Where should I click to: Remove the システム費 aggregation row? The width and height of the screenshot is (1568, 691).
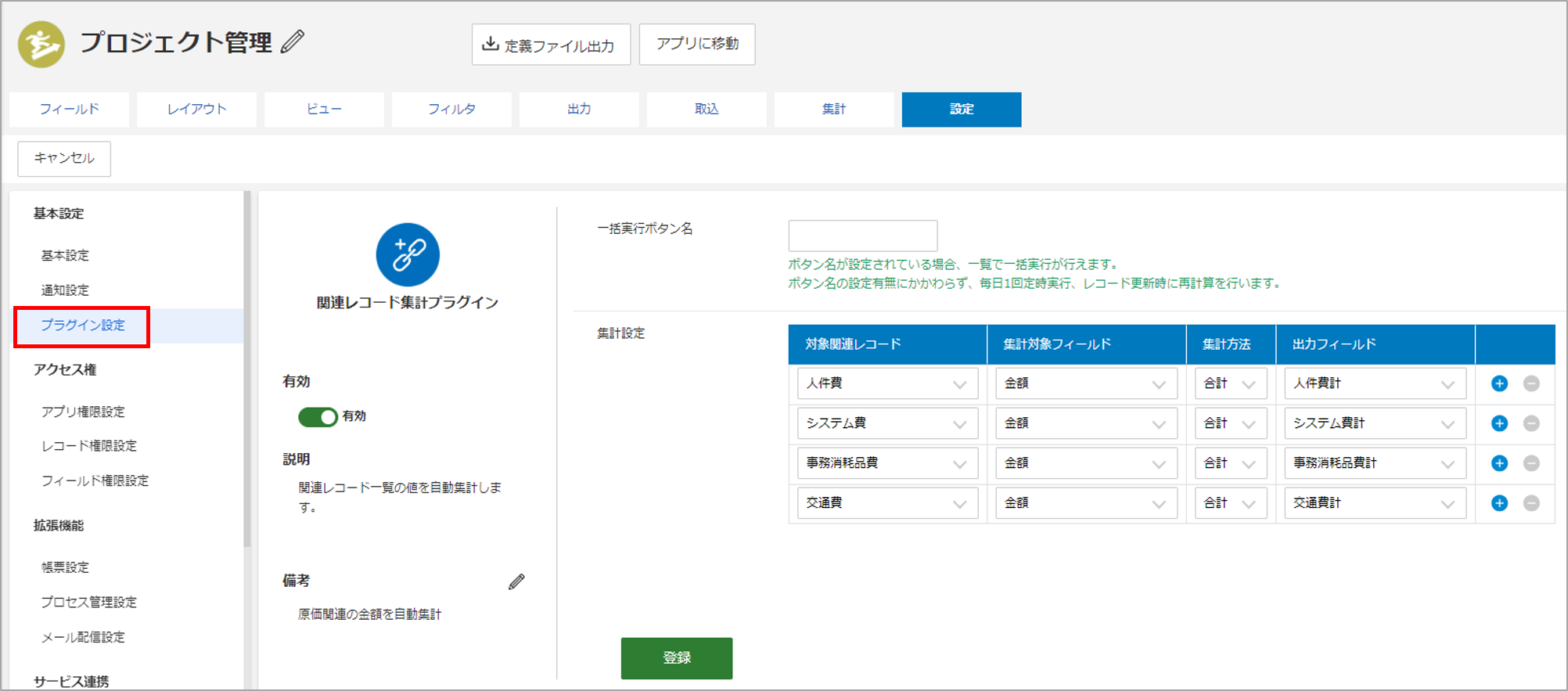(x=1531, y=423)
